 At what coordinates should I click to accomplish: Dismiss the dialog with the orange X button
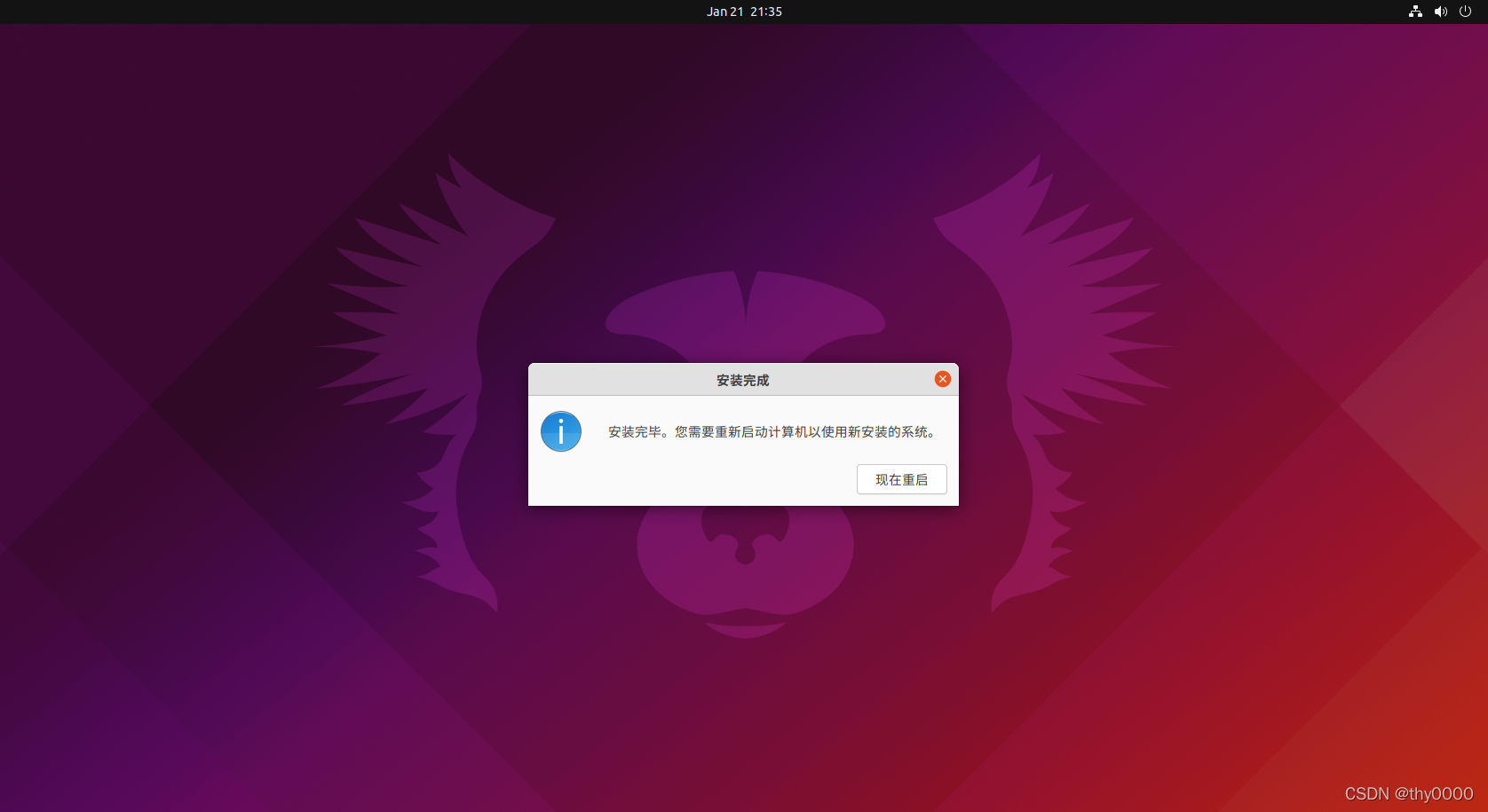coord(942,379)
